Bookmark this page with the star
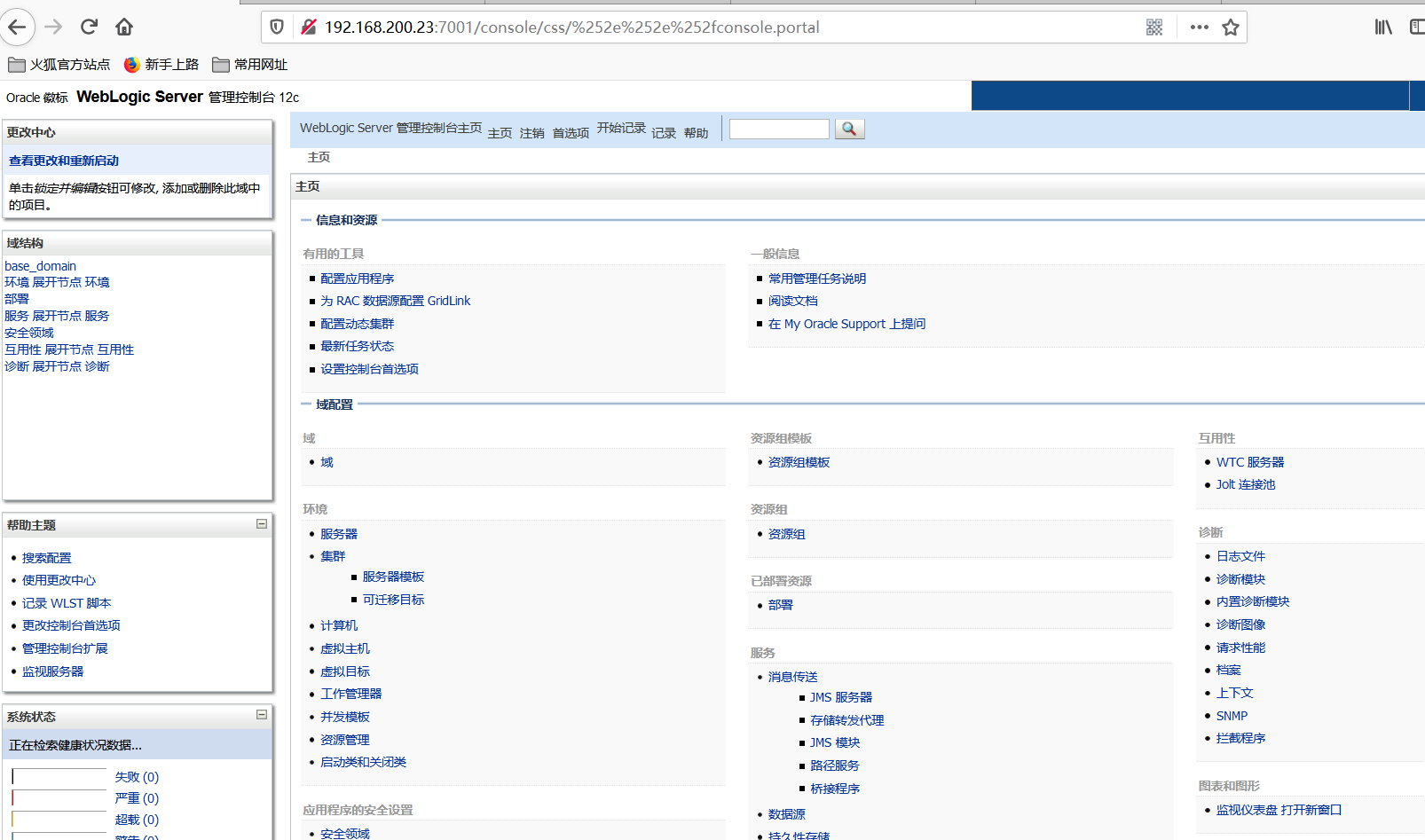This screenshot has height=840, width=1425. click(1231, 27)
